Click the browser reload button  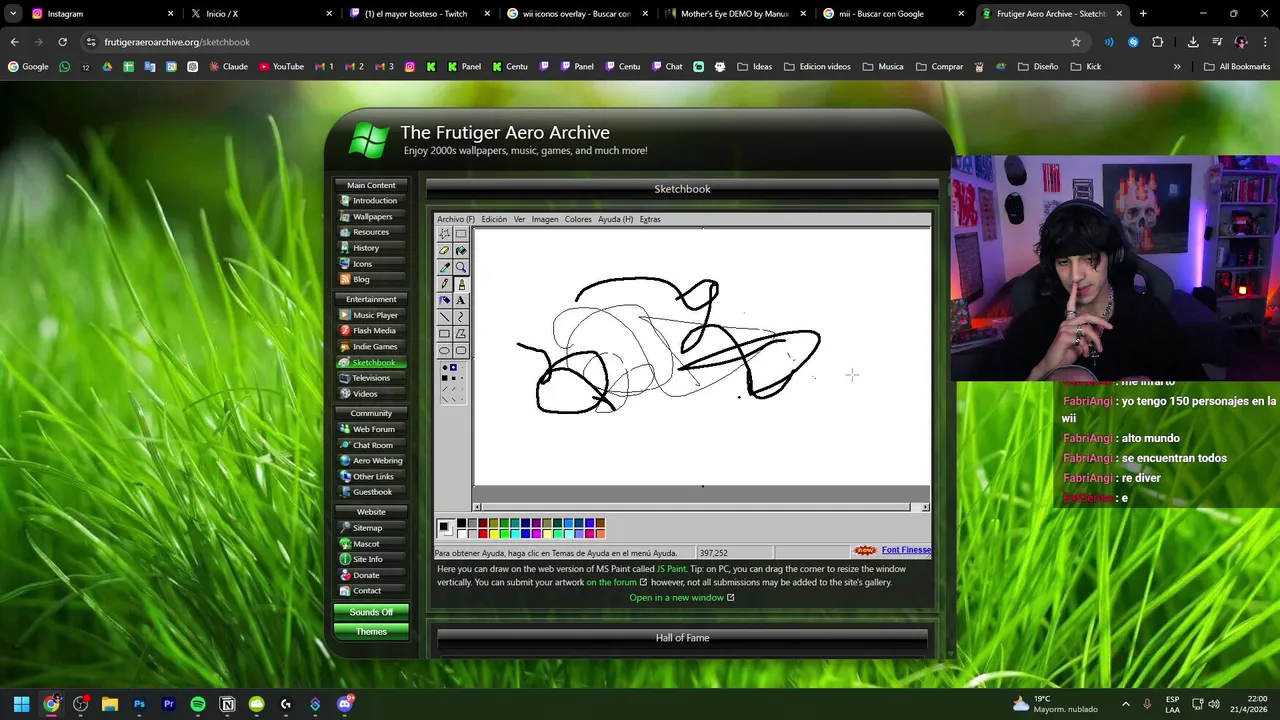[62, 42]
